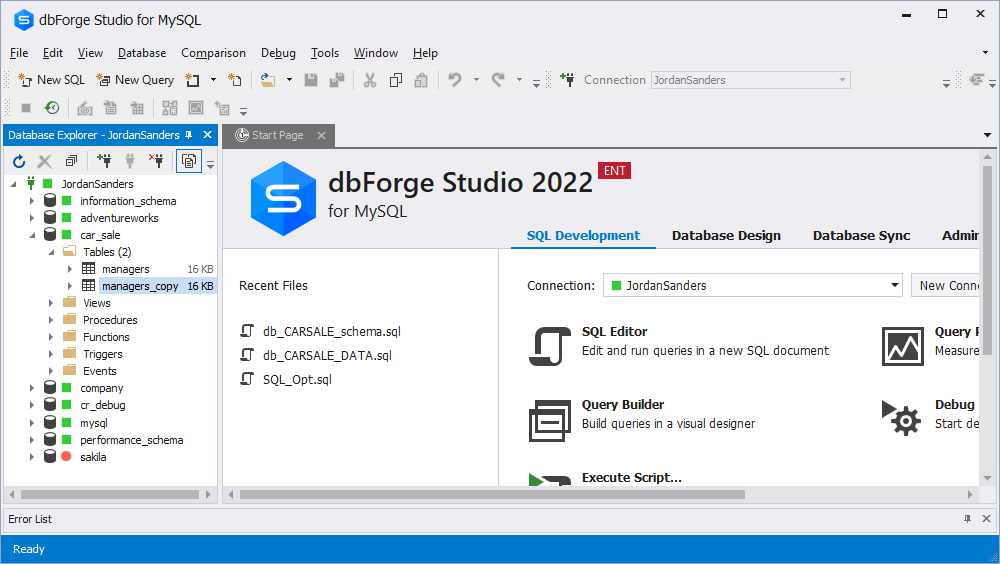Click the Start Page horizontal scrollbar
The image size is (1000, 564).
(x=492, y=494)
